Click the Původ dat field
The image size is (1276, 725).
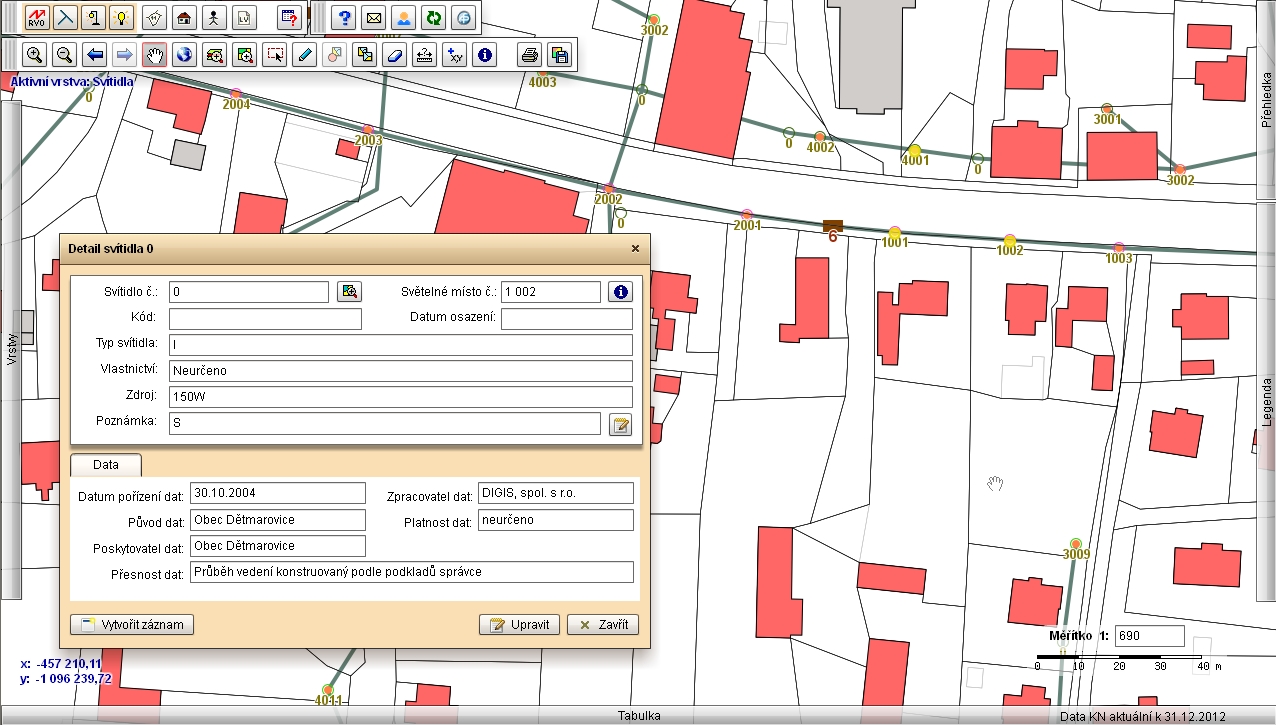point(278,520)
